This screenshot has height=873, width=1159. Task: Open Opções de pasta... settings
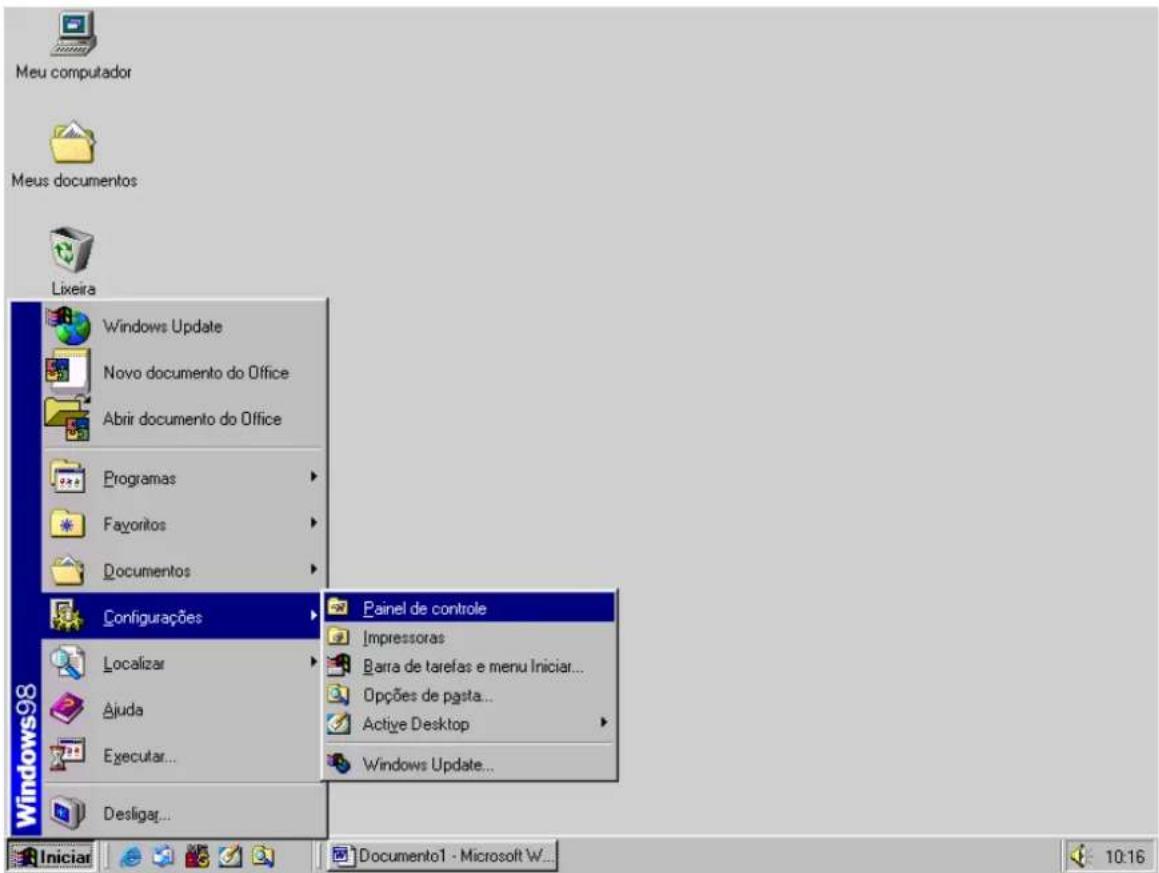[469, 696]
